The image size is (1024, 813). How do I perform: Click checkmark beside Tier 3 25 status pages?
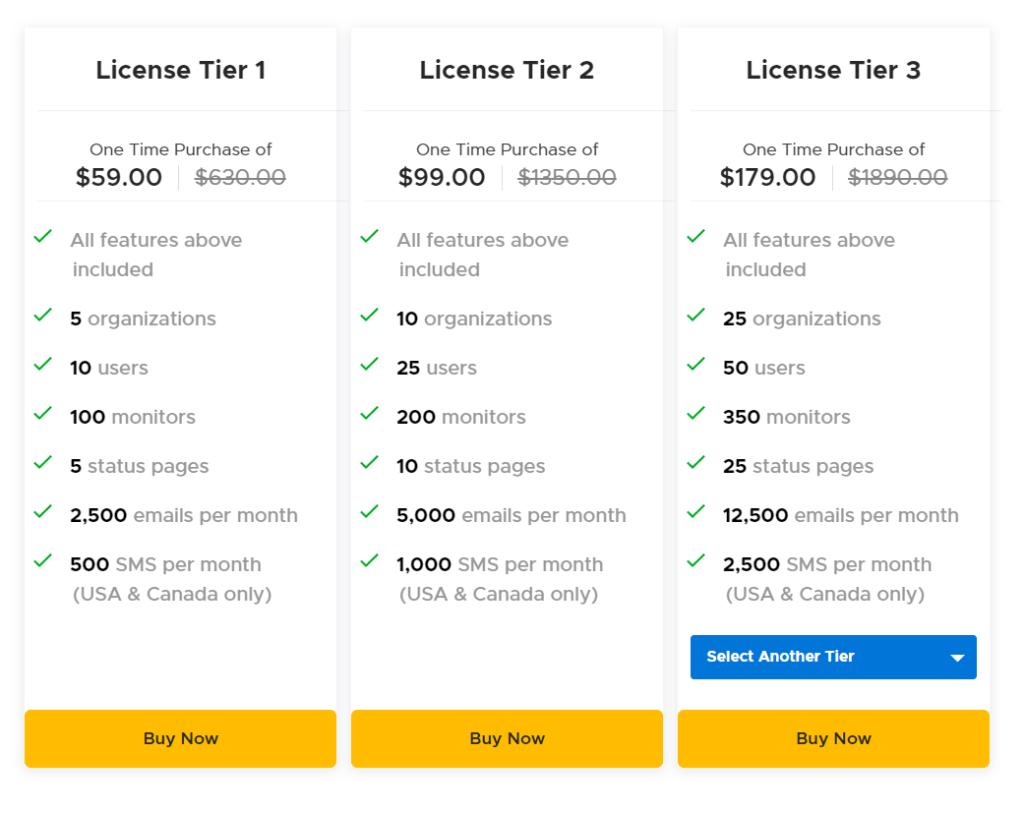point(696,462)
